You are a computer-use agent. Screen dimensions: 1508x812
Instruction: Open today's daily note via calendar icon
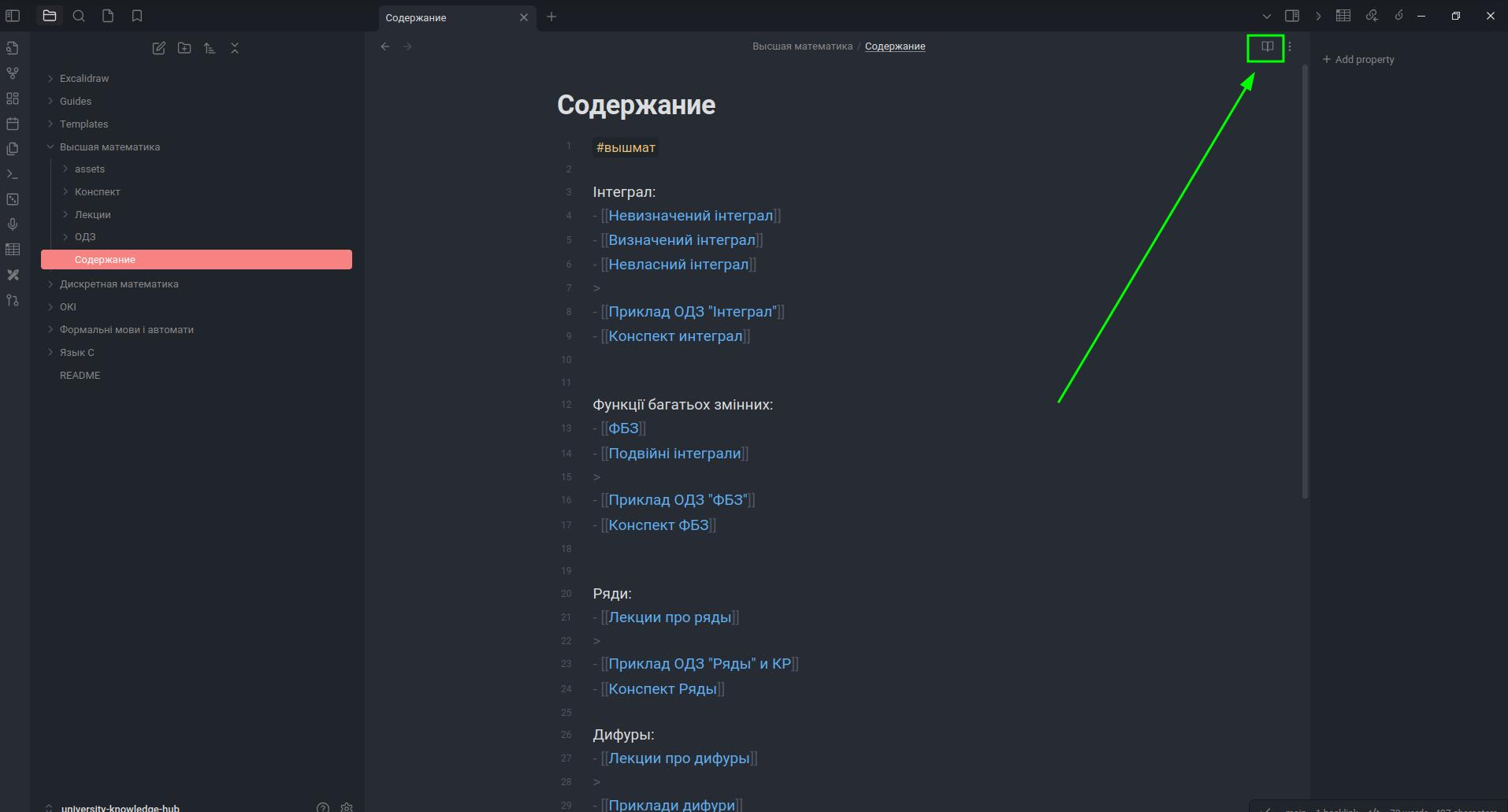click(13, 124)
